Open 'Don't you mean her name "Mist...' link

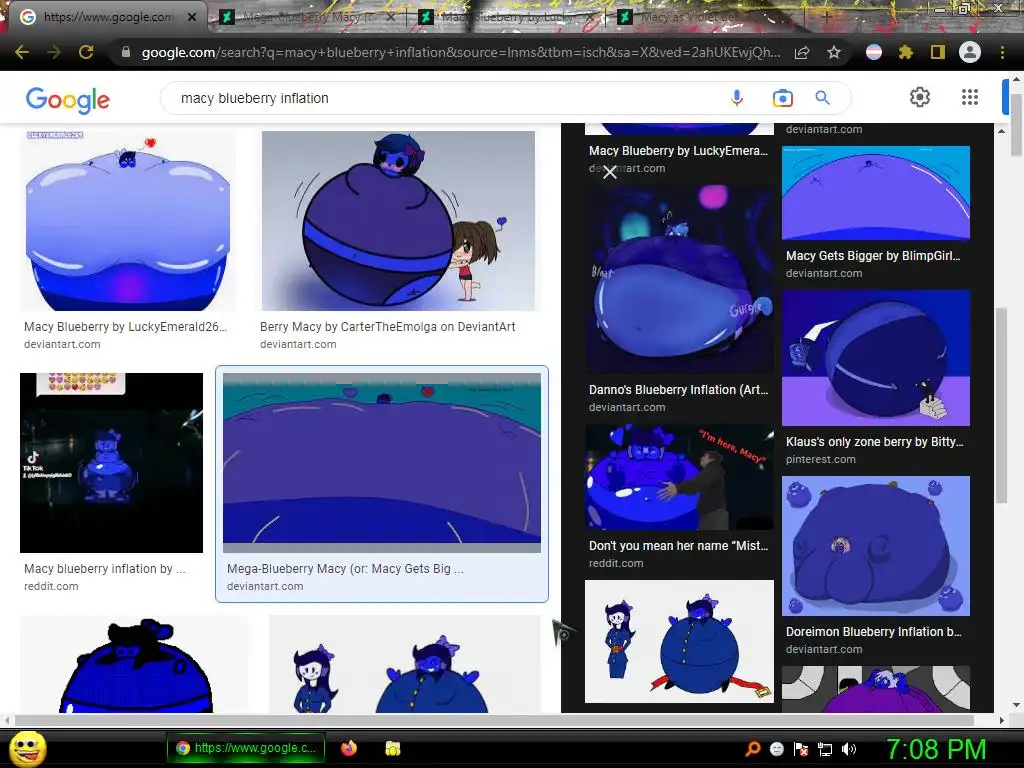pyautogui.click(x=679, y=546)
